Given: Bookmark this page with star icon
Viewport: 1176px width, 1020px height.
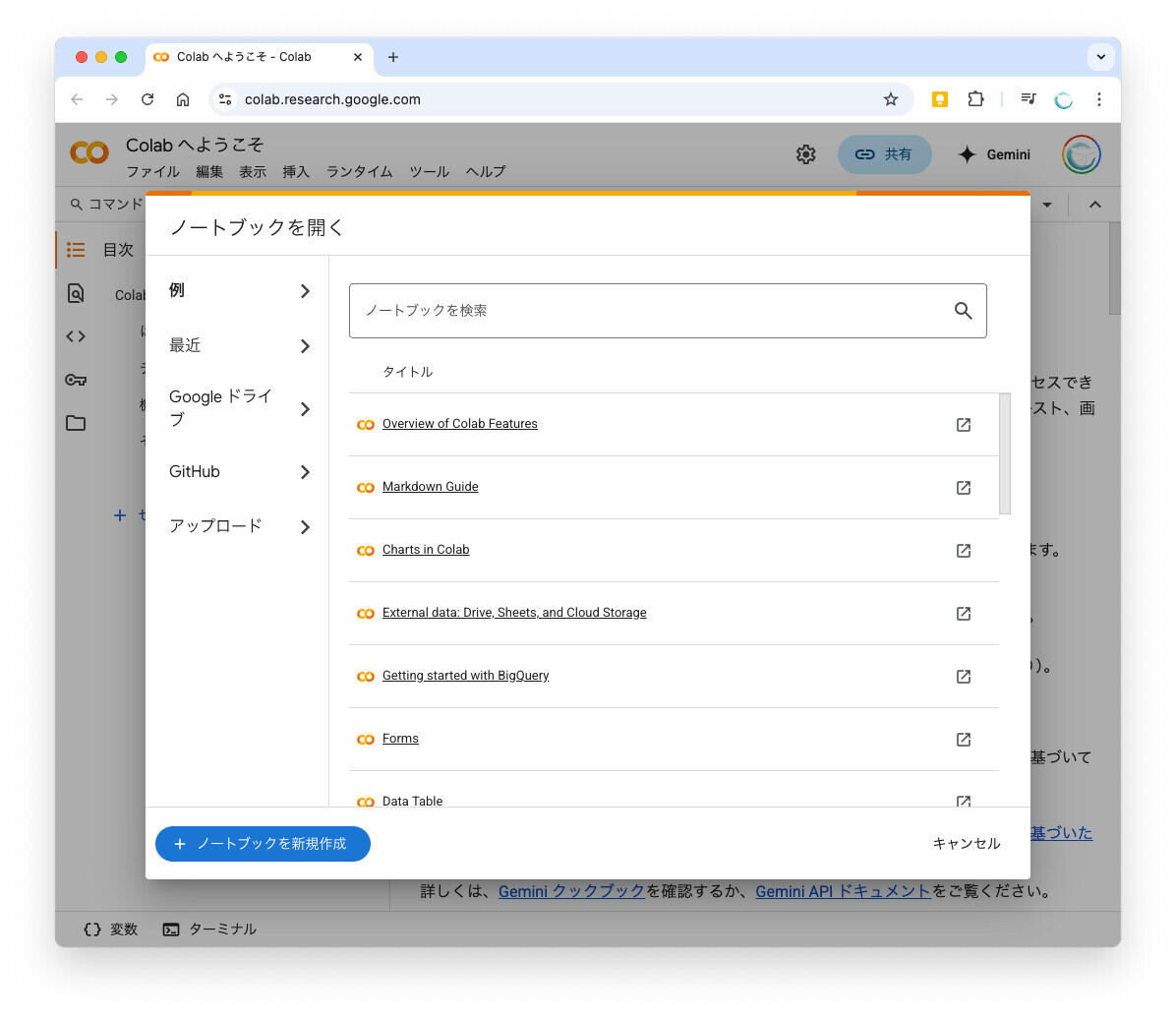Looking at the screenshot, I should (x=890, y=99).
